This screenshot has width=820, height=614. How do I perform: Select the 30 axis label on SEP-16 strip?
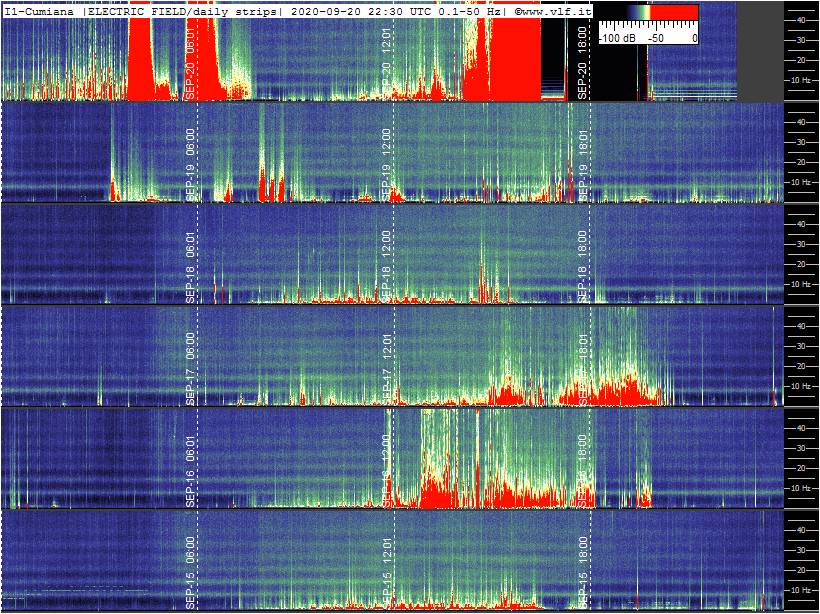(800, 448)
